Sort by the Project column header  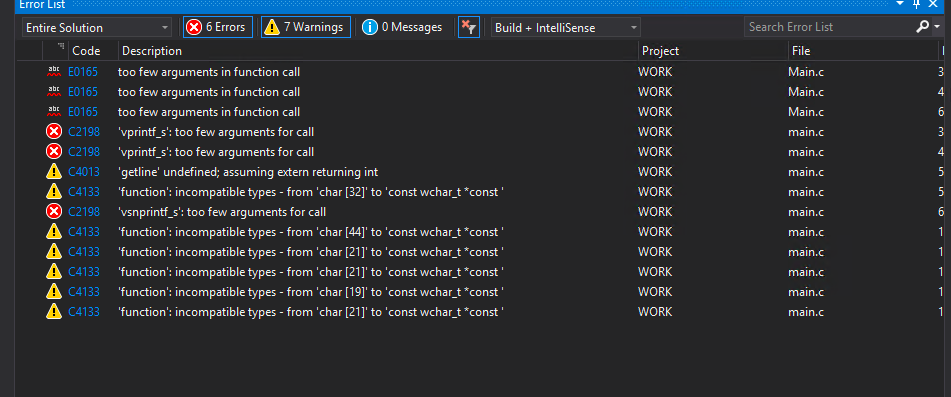[660, 51]
